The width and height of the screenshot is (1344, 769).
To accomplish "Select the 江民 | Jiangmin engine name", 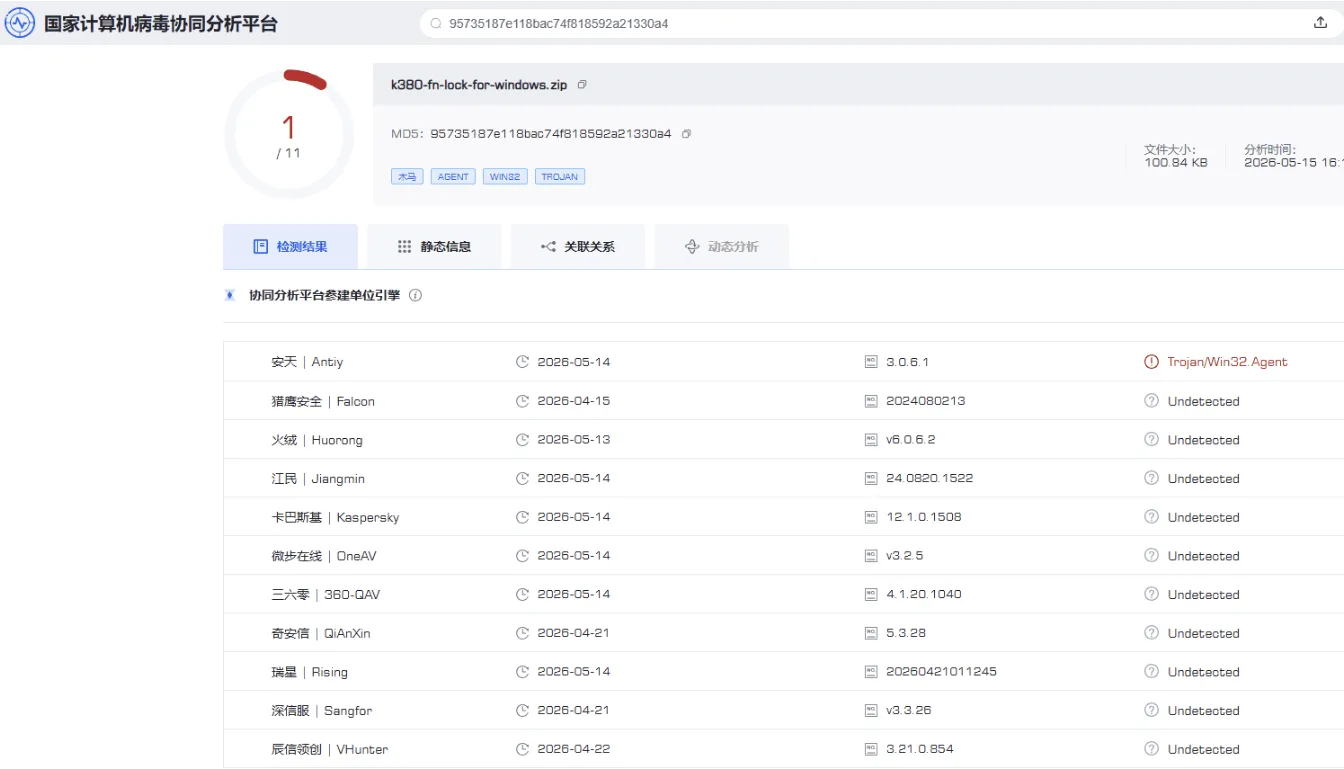I will (x=318, y=478).
